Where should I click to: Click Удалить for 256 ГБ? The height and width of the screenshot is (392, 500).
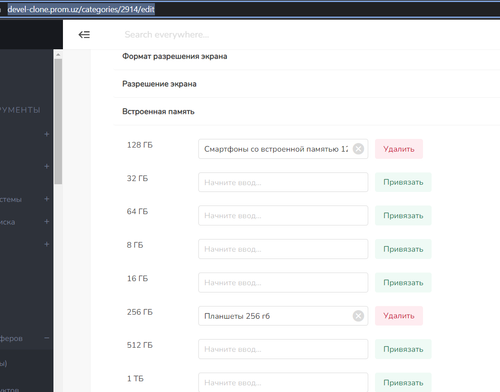point(399,316)
